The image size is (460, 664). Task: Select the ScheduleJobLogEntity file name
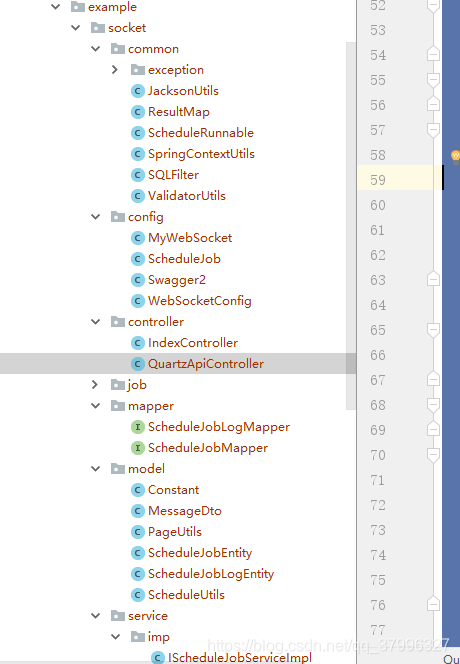[x=211, y=574]
